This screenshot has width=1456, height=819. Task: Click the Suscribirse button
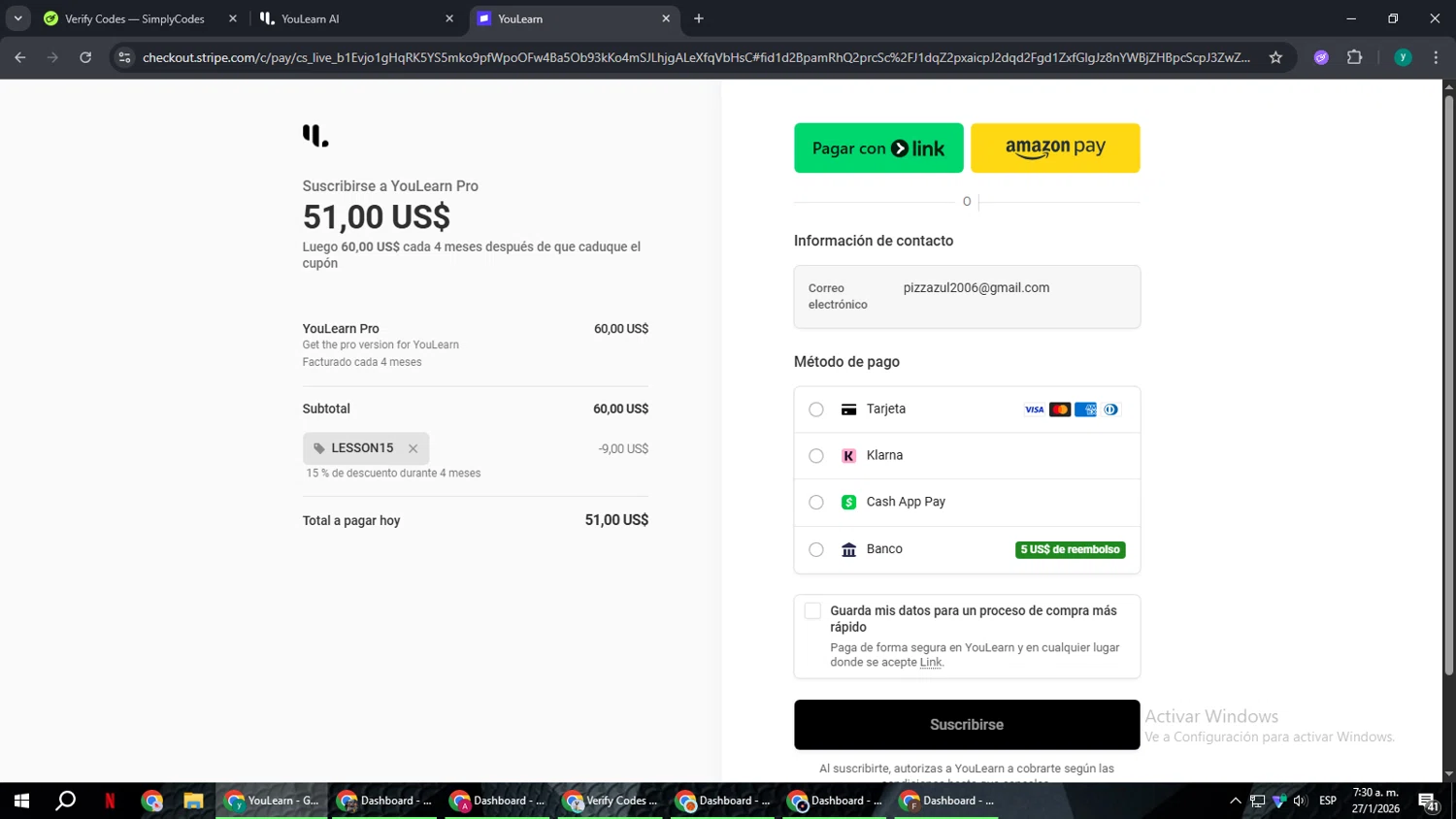coord(967,725)
